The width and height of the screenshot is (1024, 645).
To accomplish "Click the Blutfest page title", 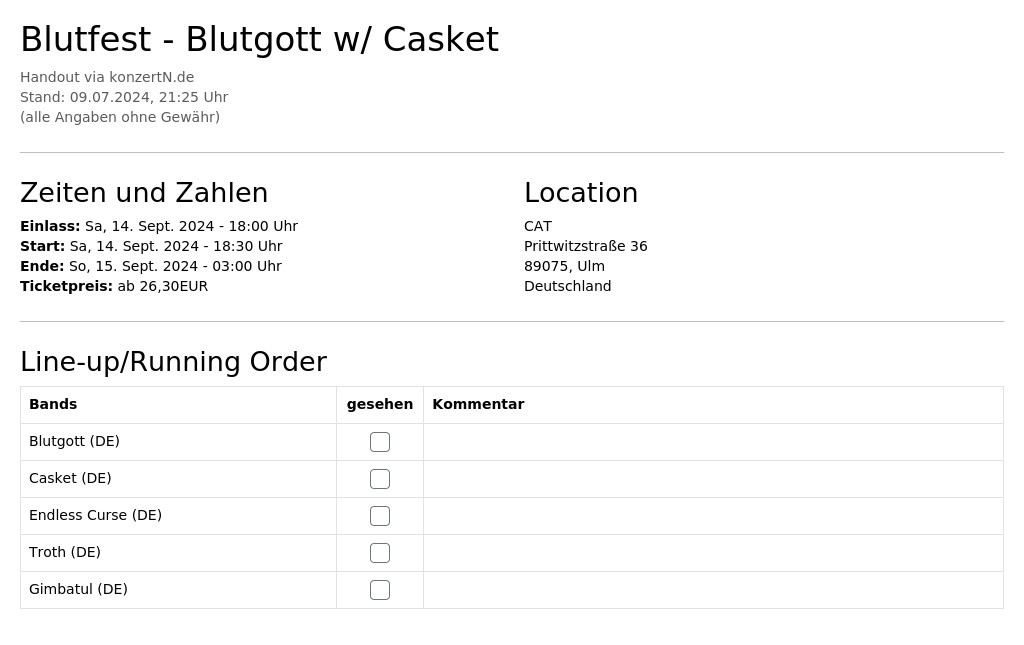I will pos(259,39).
